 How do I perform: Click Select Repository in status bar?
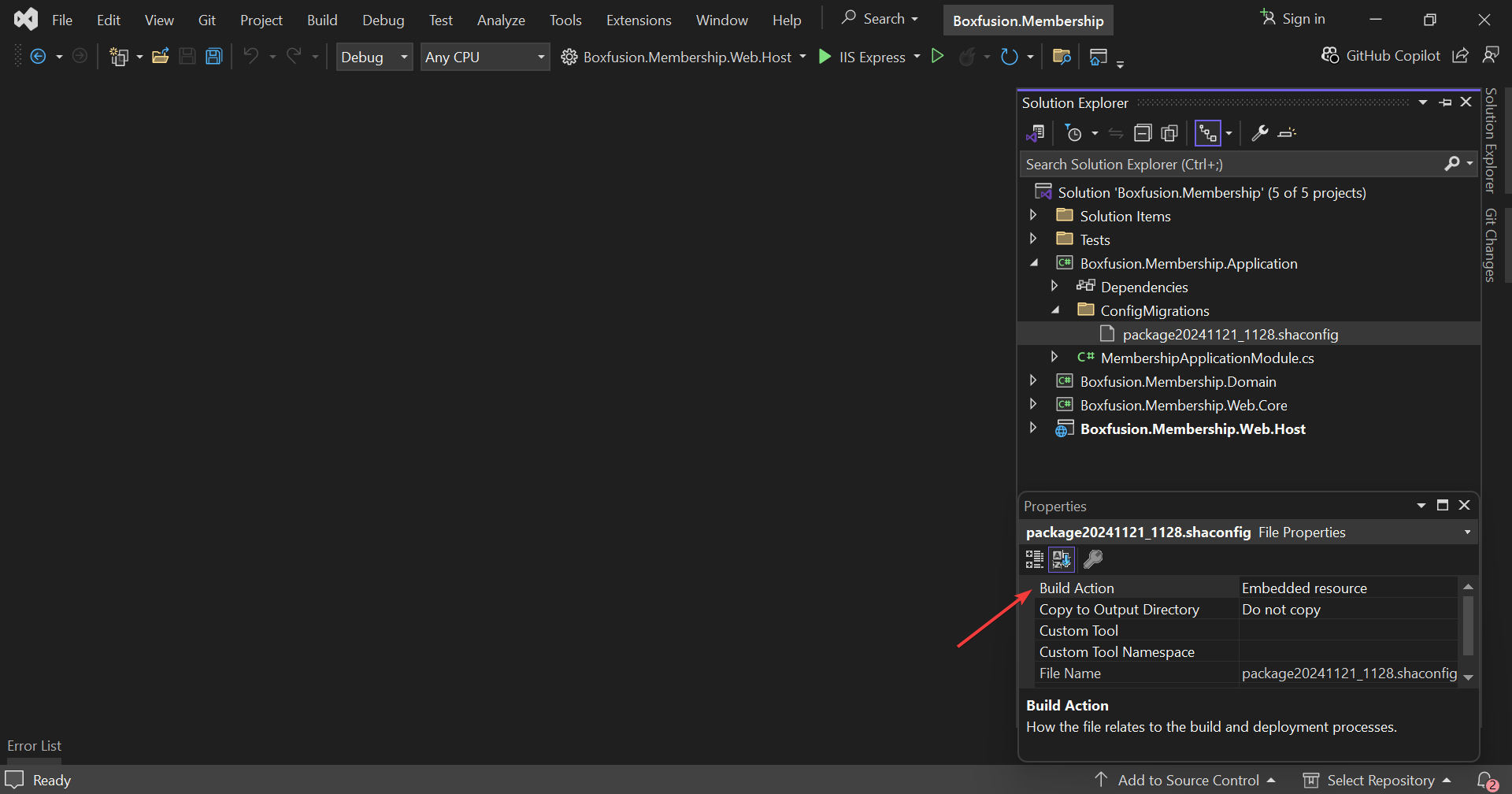click(1377, 781)
